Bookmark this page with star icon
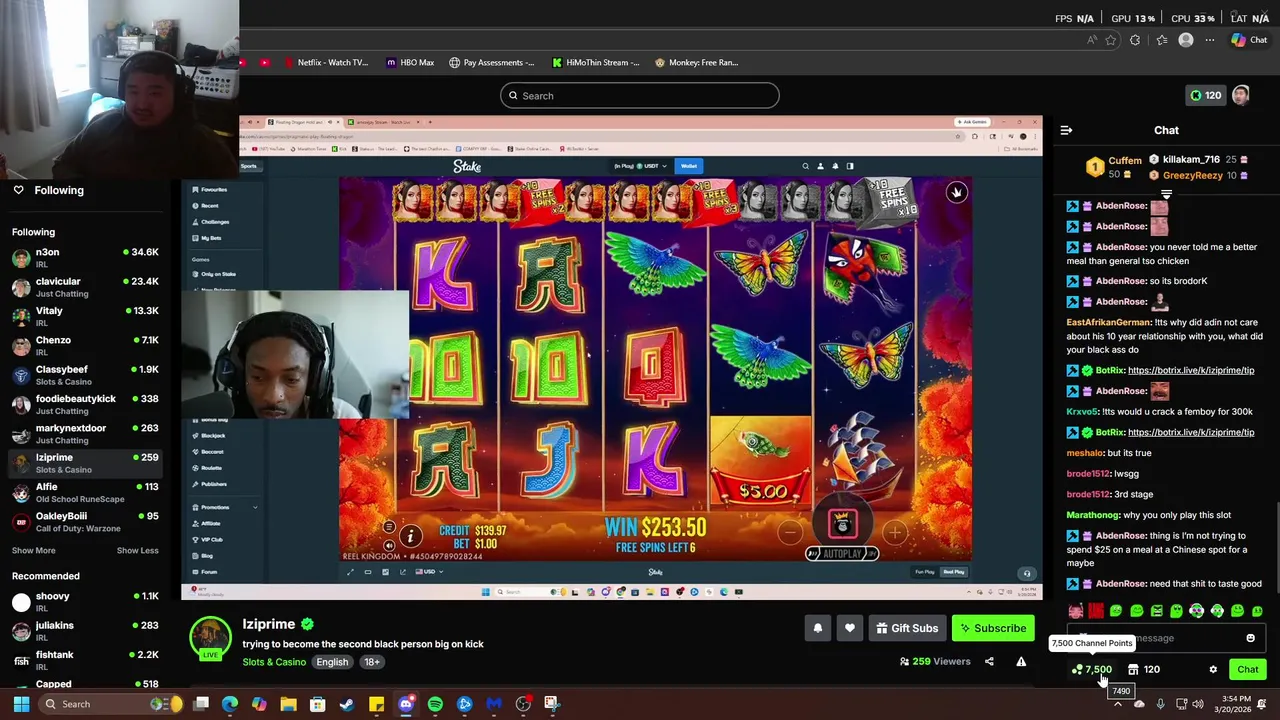This screenshot has width=1280, height=720. point(1110,40)
